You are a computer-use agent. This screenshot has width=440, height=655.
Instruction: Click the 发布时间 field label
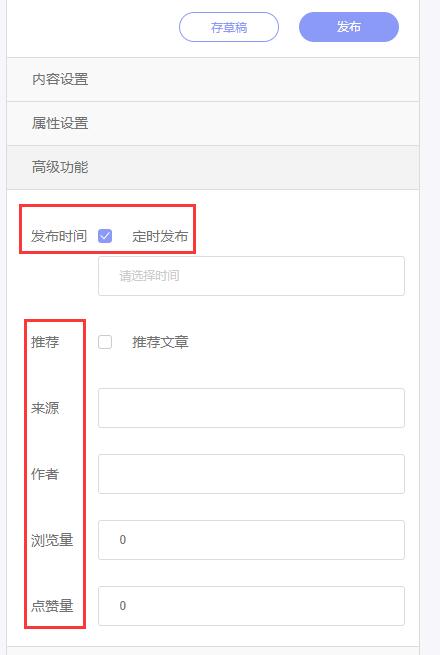59,236
